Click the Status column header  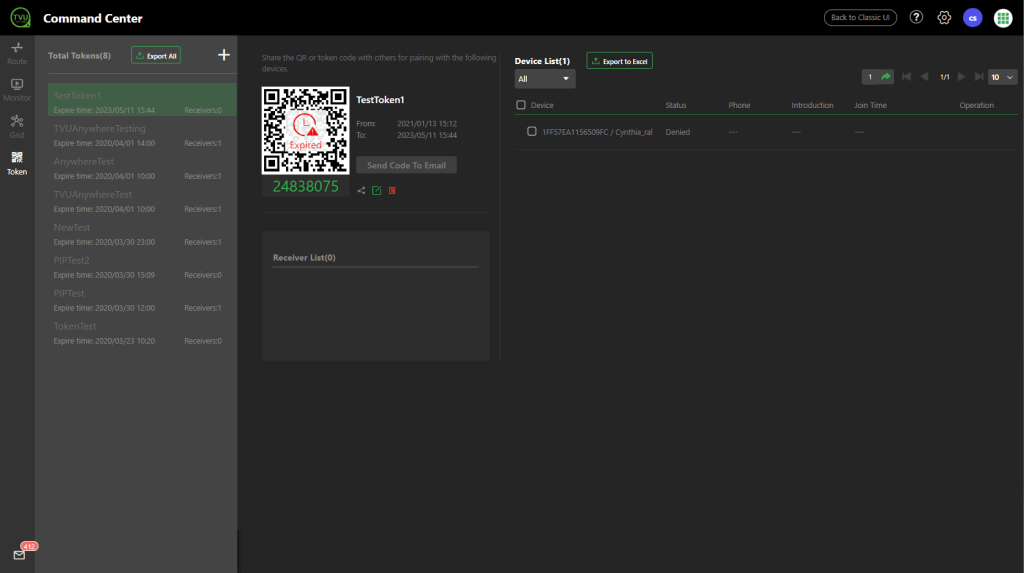676,105
